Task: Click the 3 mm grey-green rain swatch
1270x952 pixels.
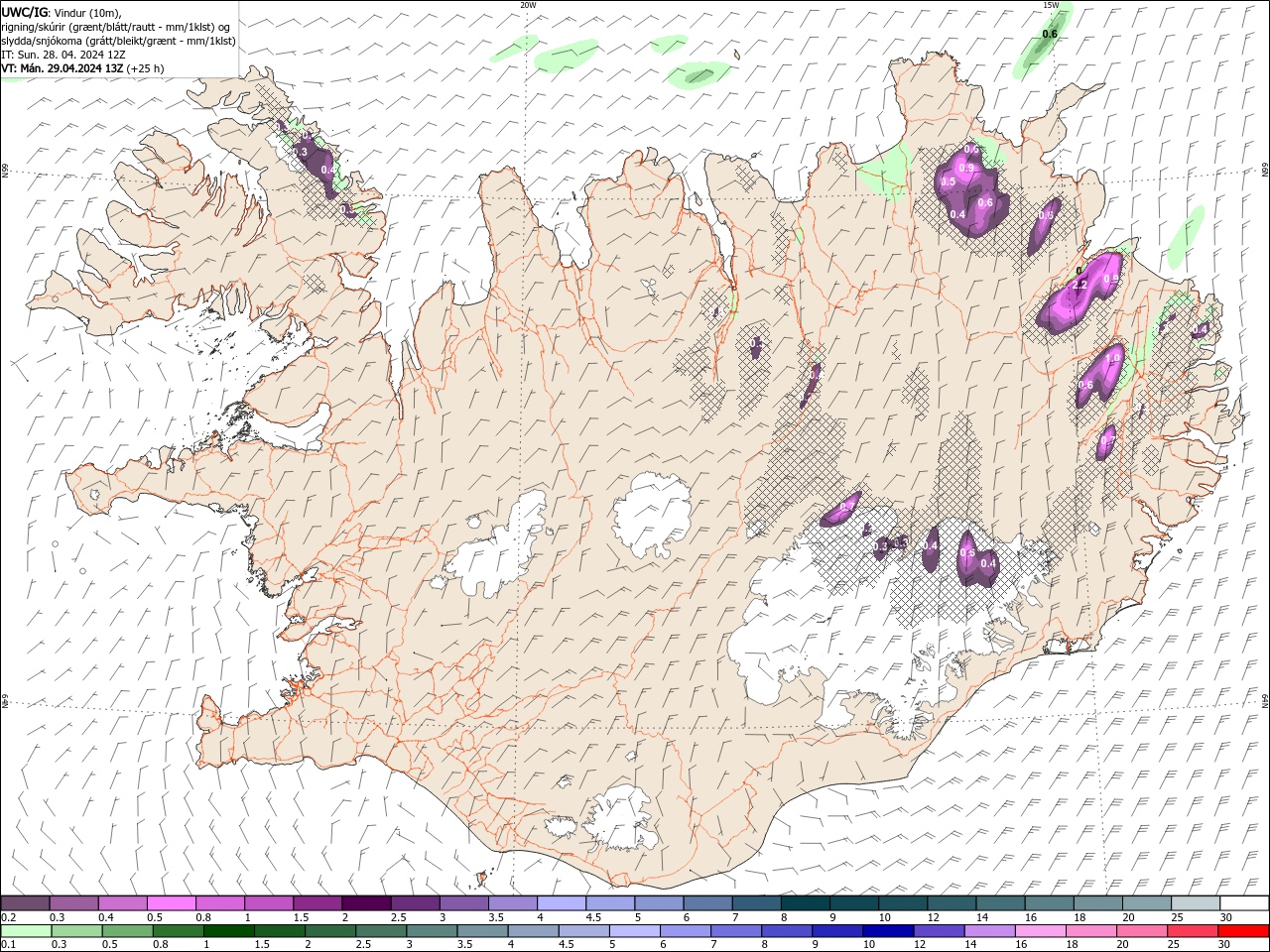Action: [x=432, y=931]
